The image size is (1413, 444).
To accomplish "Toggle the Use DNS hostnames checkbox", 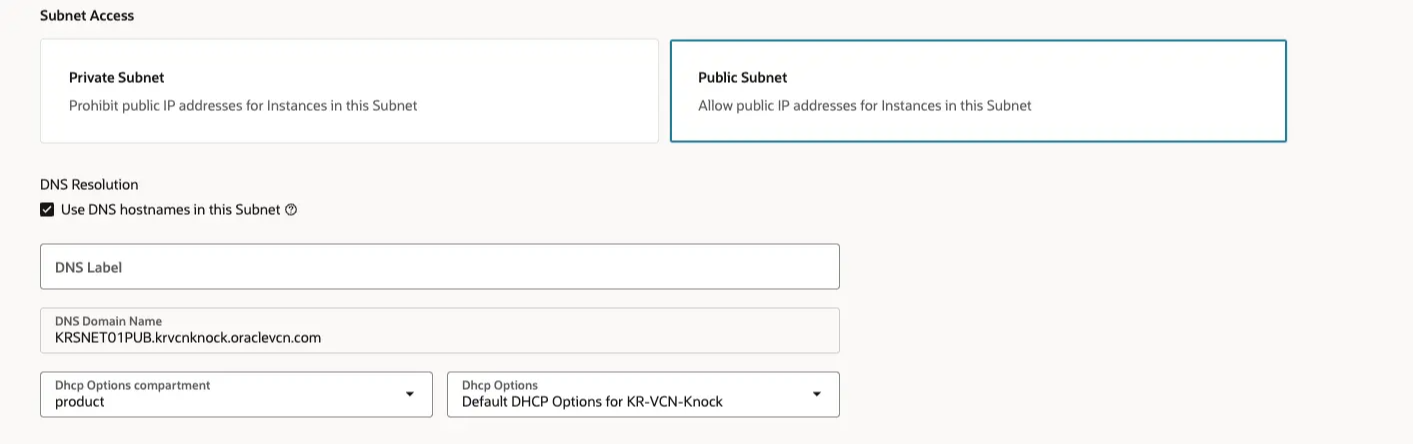I will 47,210.
